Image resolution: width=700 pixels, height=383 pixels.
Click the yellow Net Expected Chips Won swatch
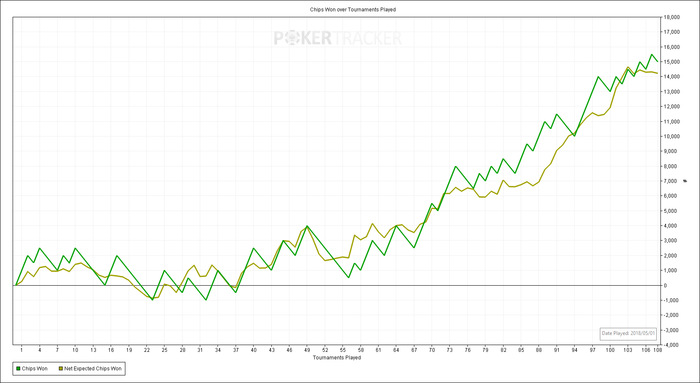61,369
